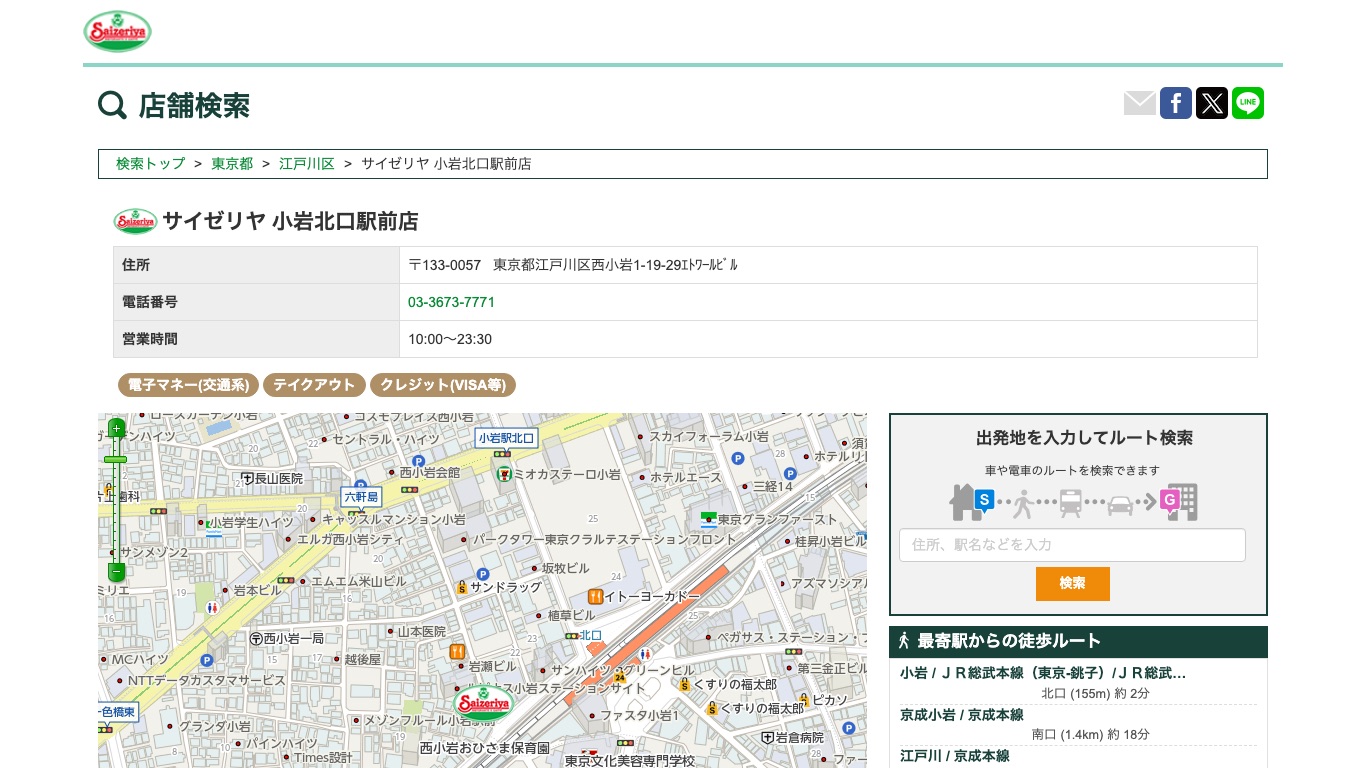Click the 小岩駅北口 intersection label on map

[x=507, y=438]
